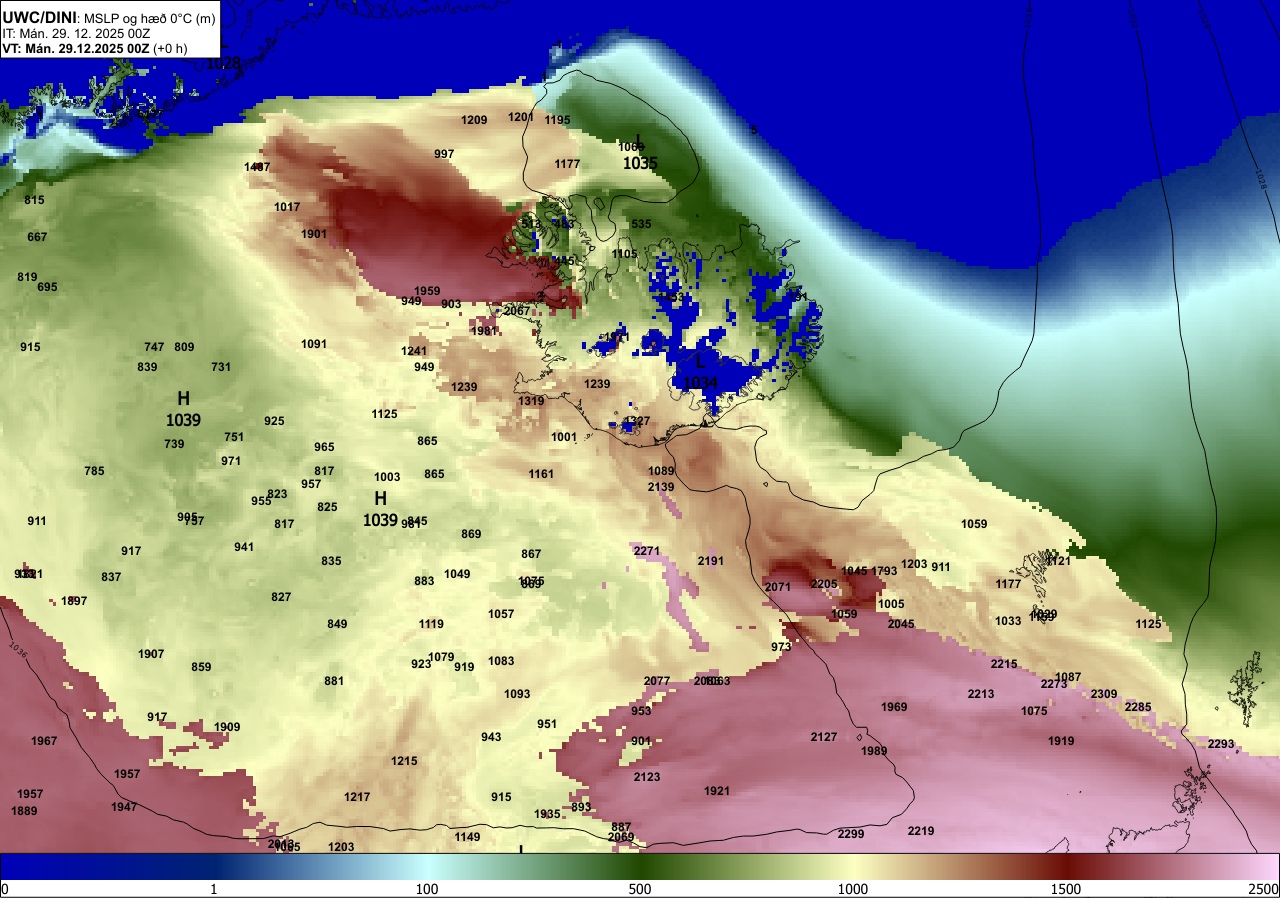
Task: Select the 500 tick on the color scale
Action: (x=640, y=889)
